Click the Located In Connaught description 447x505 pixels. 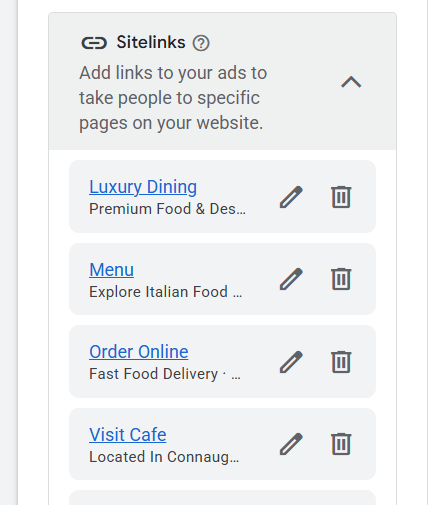(164, 457)
